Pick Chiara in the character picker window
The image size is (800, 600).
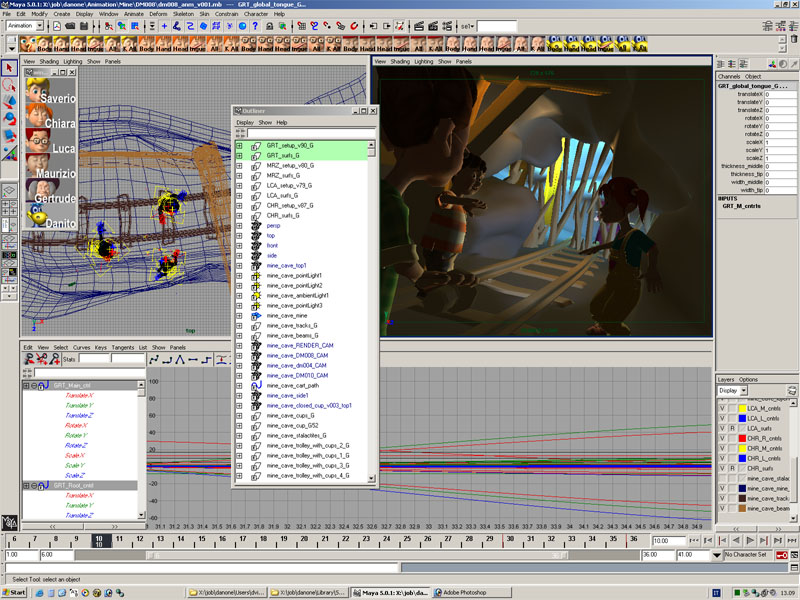51,116
